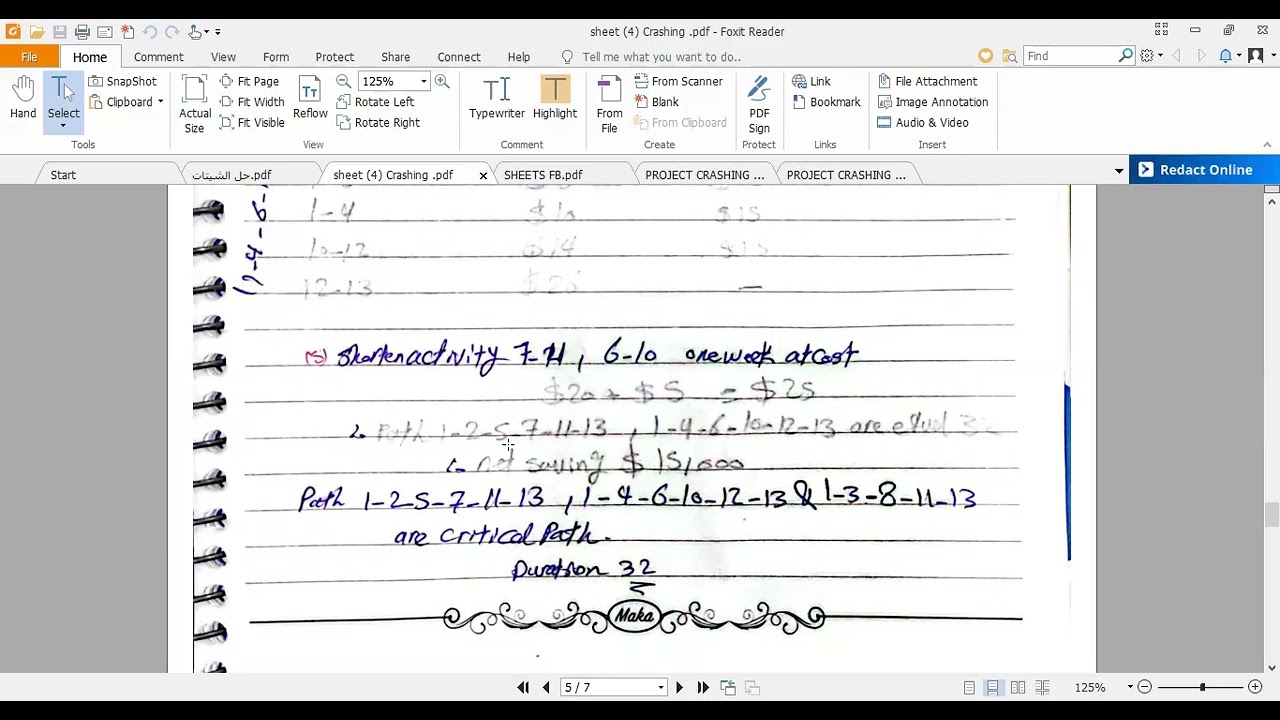Rotate Left the page view

(x=375, y=102)
